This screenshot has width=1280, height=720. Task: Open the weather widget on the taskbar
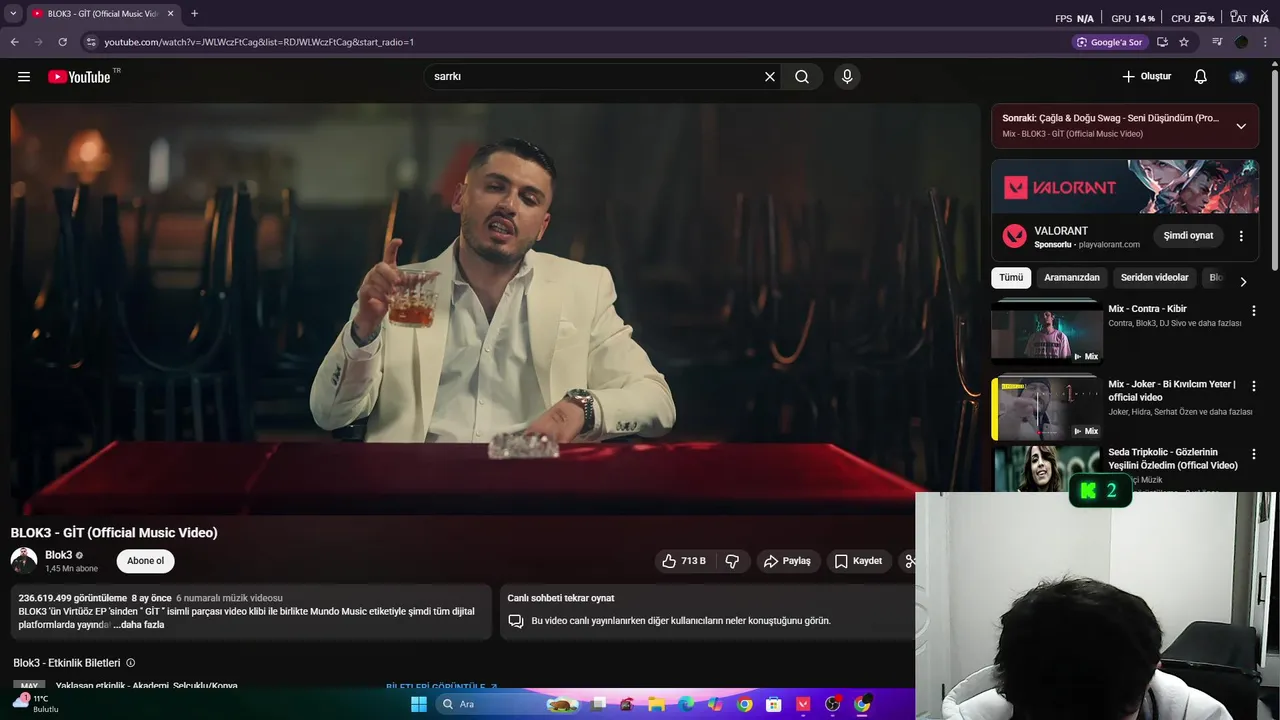(x=35, y=704)
